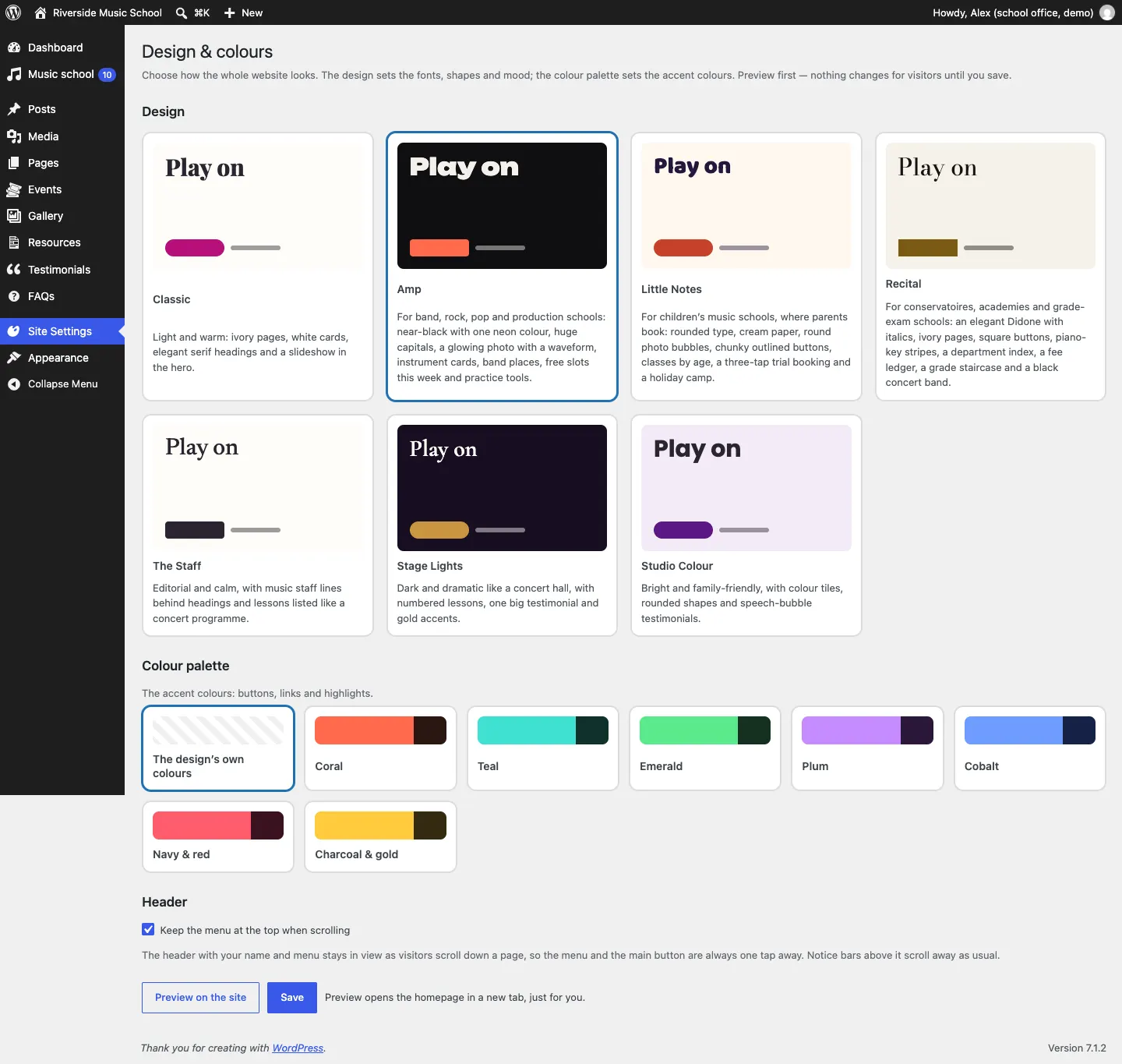Click the WordPress logo icon
Image resolution: width=1122 pixels, height=1064 pixels.
point(13,12)
